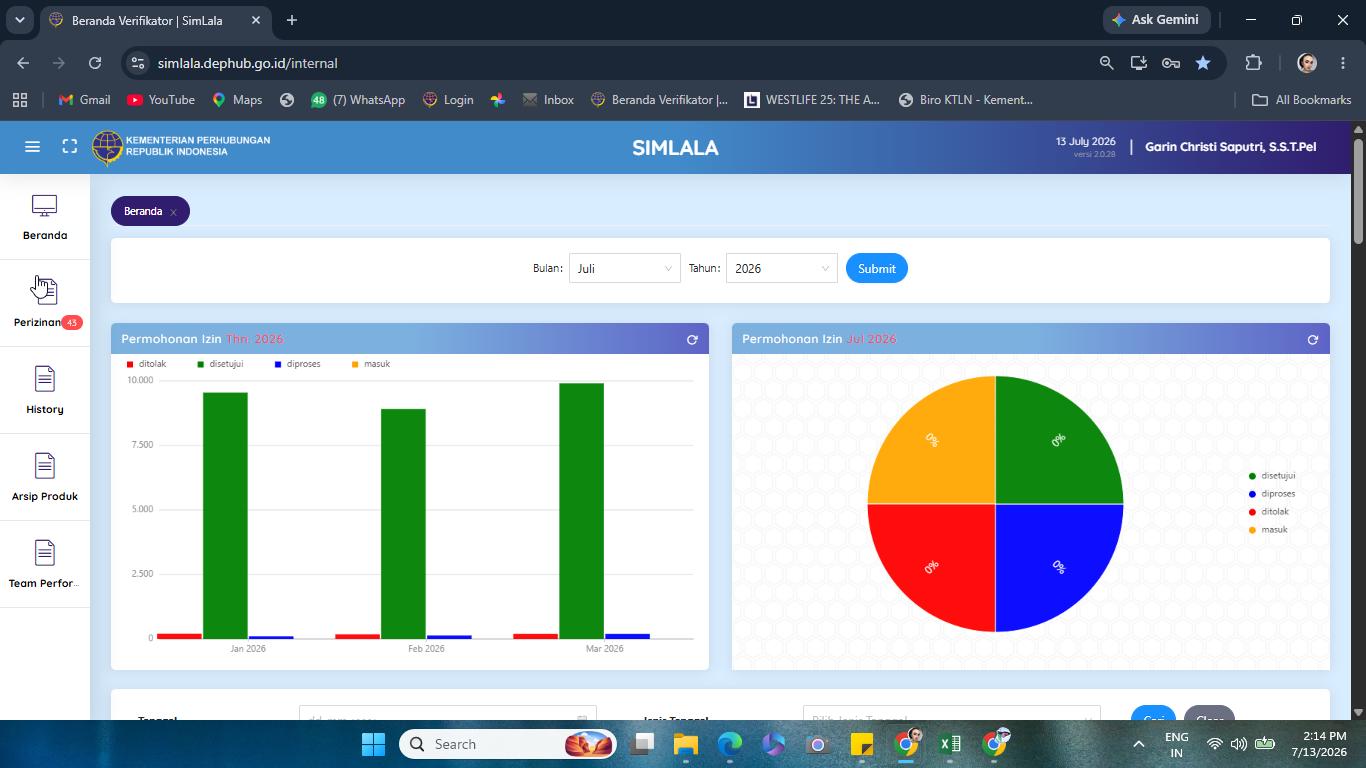Switch to the Beranda Verifikator browser tab
This screenshot has width=1366, height=768.
[x=155, y=20]
